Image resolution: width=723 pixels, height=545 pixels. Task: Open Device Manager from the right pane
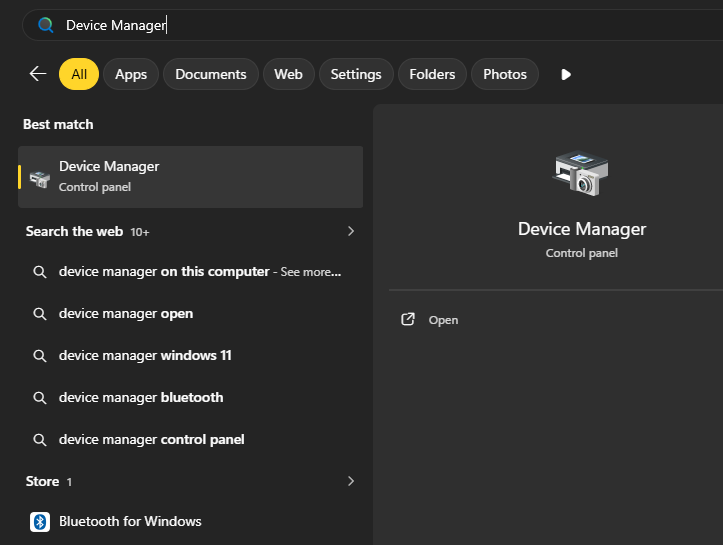[x=443, y=320]
